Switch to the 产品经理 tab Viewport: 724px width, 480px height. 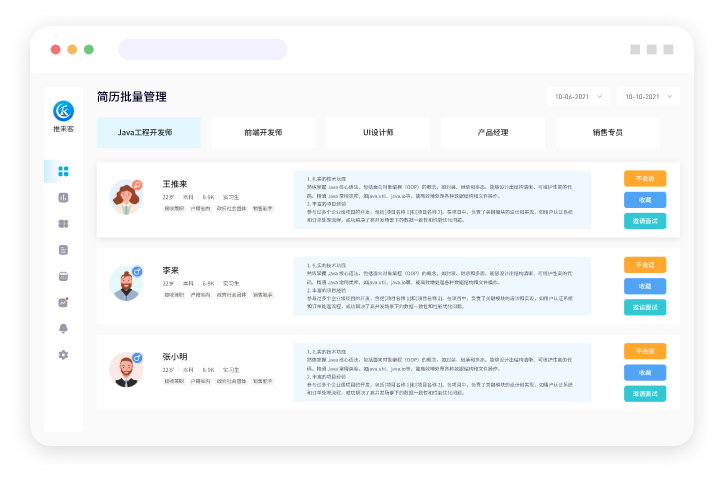pos(493,132)
